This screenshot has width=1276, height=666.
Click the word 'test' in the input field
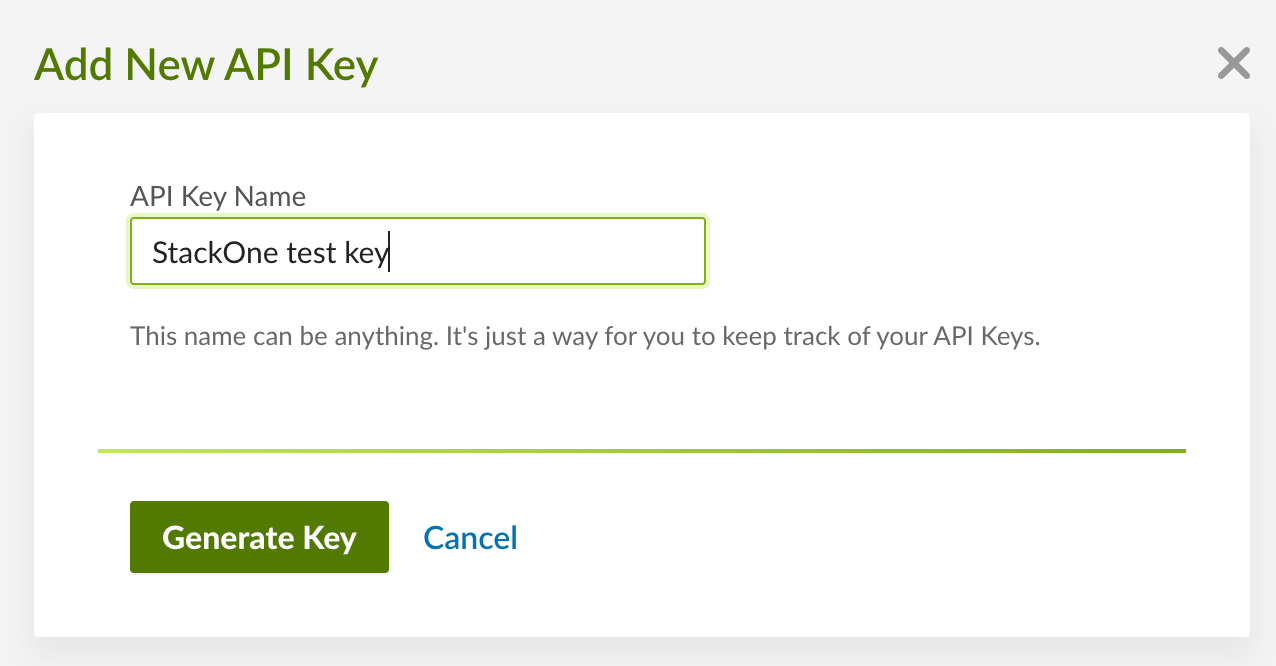[x=311, y=254]
